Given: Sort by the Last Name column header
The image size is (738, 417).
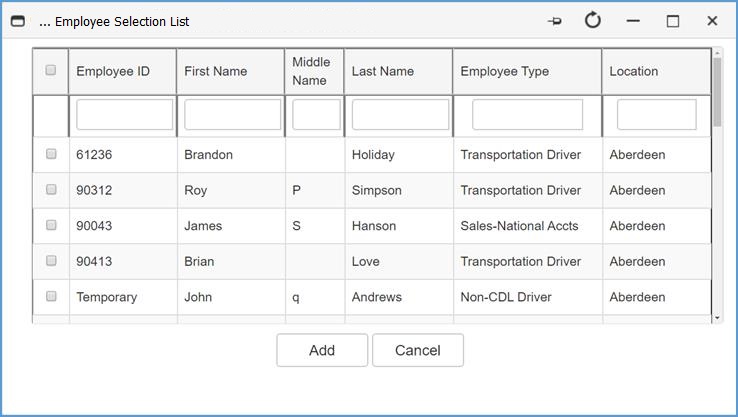Looking at the screenshot, I should tap(383, 71).
